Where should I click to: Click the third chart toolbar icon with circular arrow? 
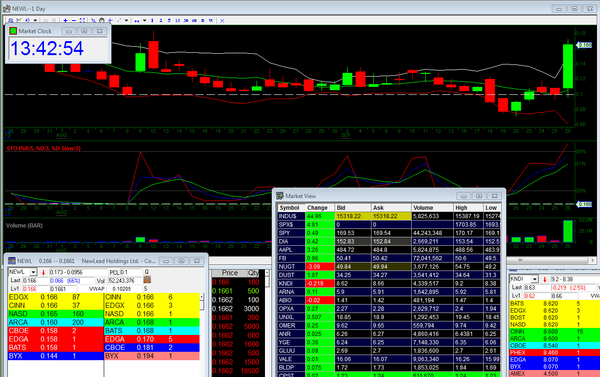pos(27,20)
